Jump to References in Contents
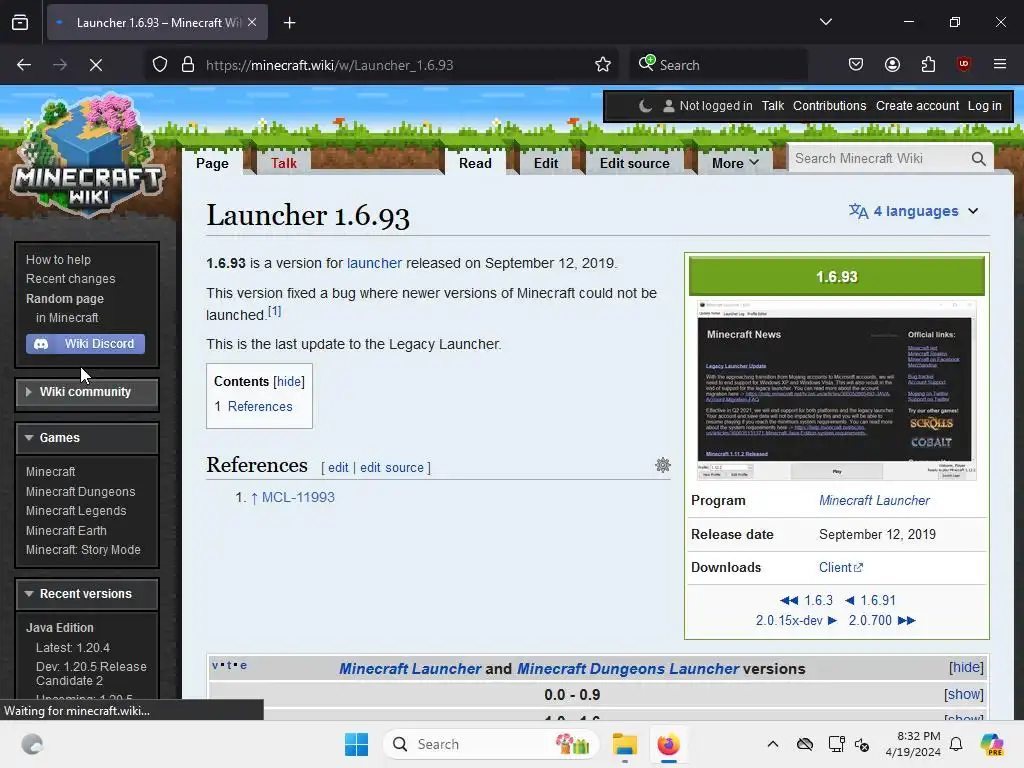Viewport: 1024px width, 768px height. click(260, 406)
